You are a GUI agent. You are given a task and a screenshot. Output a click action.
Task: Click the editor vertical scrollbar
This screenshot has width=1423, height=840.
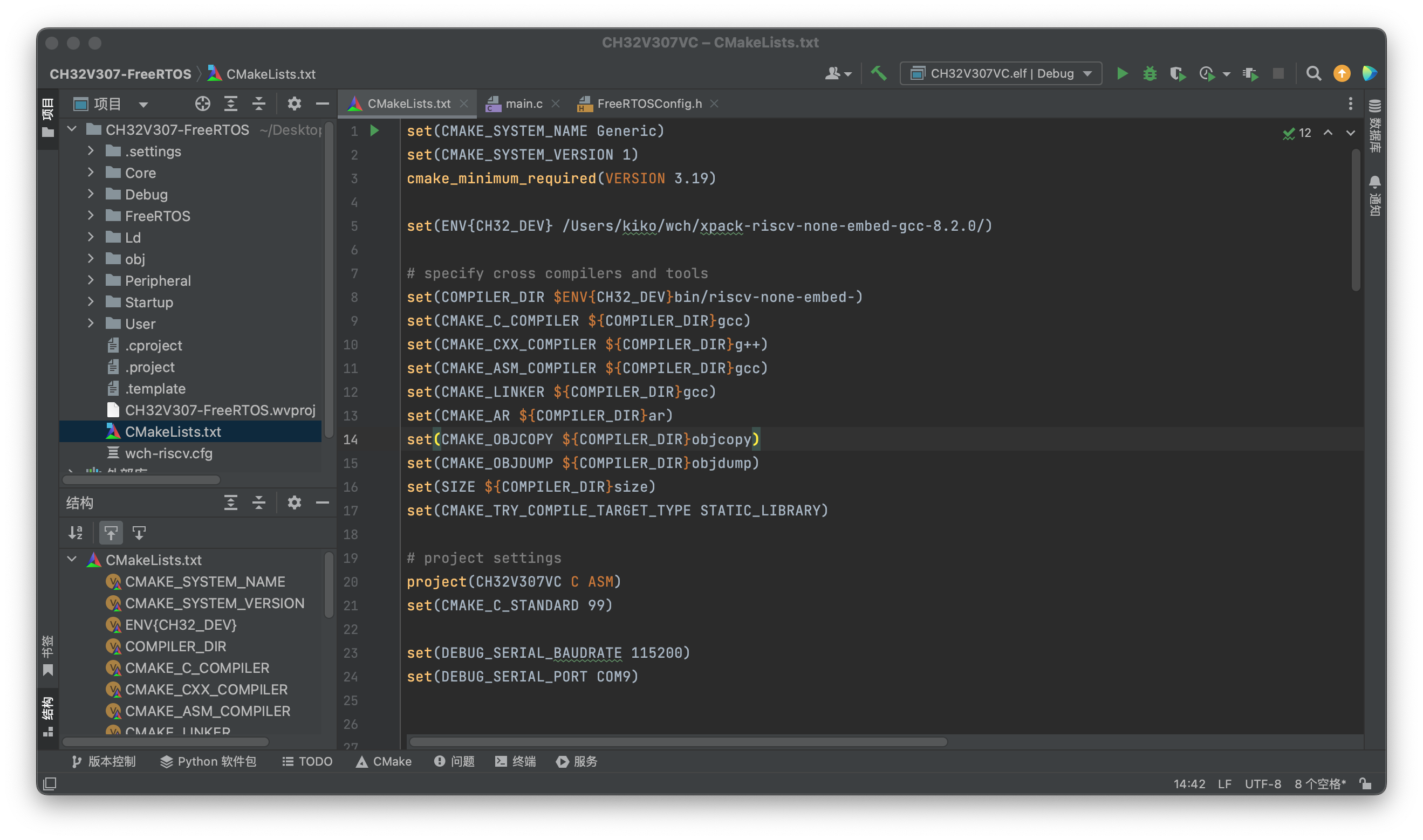click(x=1356, y=219)
